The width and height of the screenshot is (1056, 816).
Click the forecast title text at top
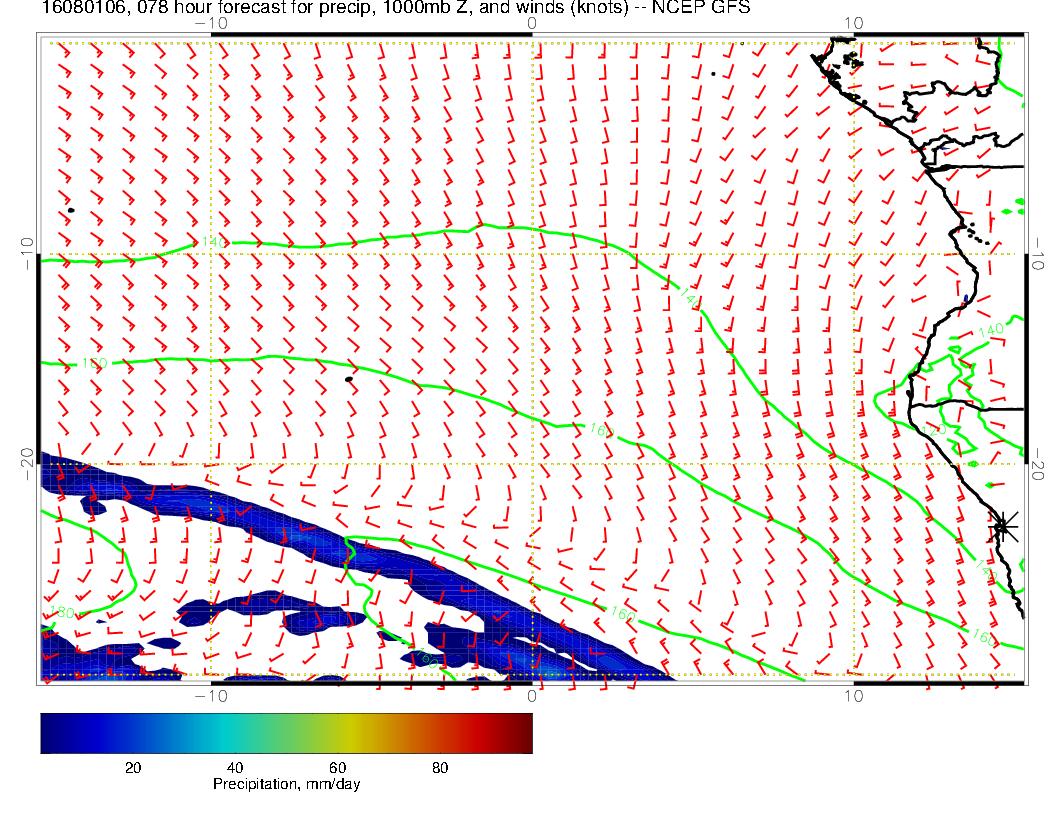tap(395, 7)
